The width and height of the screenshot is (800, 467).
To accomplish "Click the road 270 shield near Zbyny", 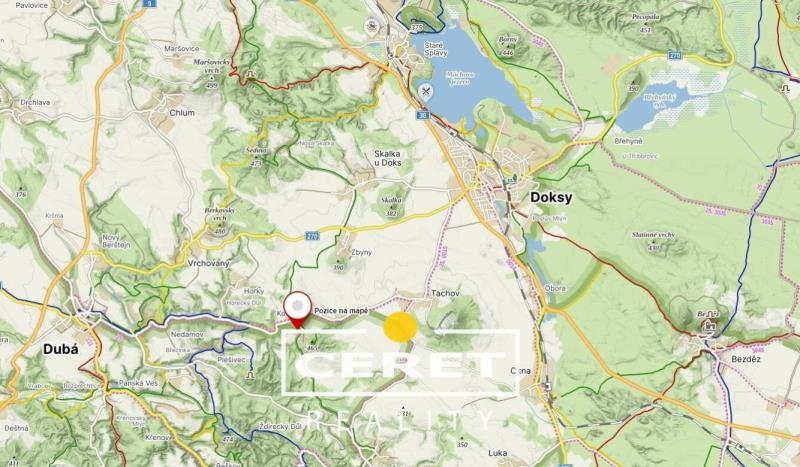I will click(x=312, y=236).
